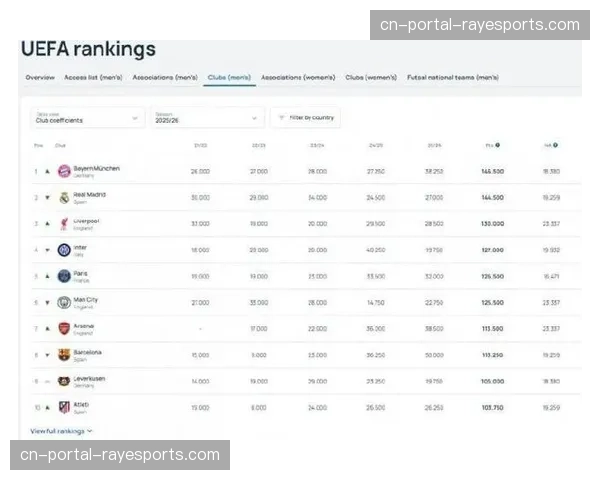Image resolution: width=600 pixels, height=480 pixels.
Task: Open the Real Madrid club link
Action: [x=89, y=194]
